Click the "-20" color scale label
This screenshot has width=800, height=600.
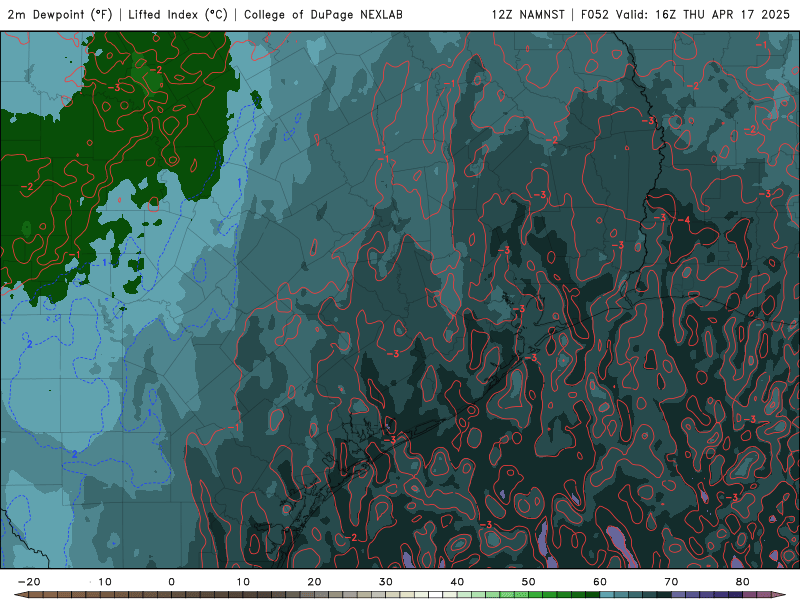[x=29, y=582]
